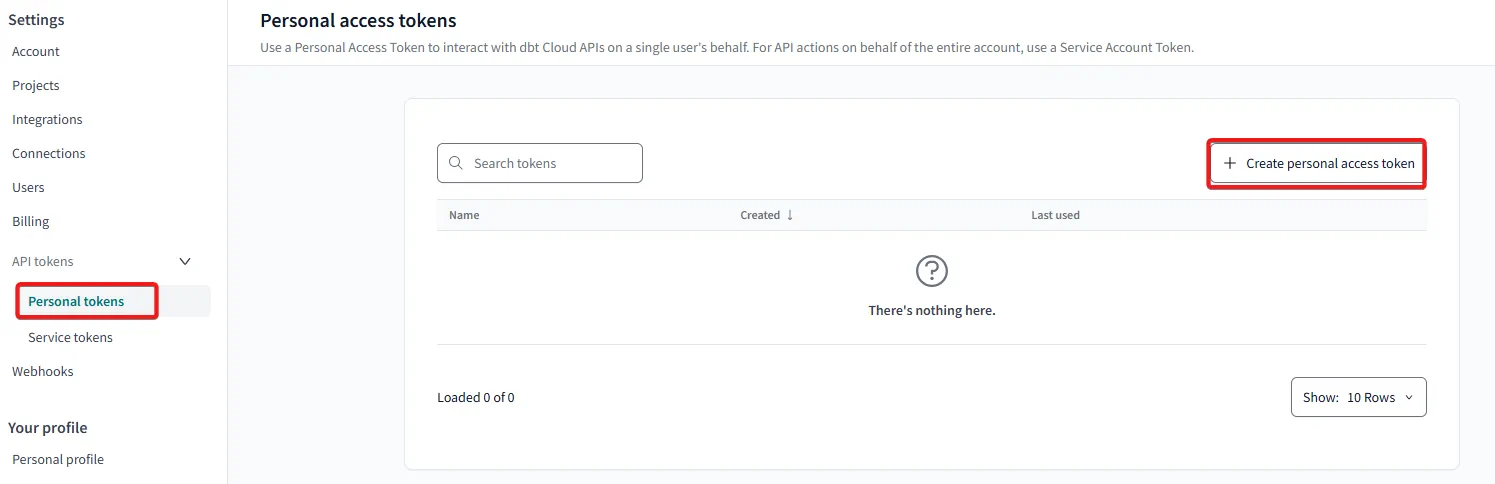Switch to Service tokens
The width and height of the screenshot is (1495, 484).
(x=70, y=337)
